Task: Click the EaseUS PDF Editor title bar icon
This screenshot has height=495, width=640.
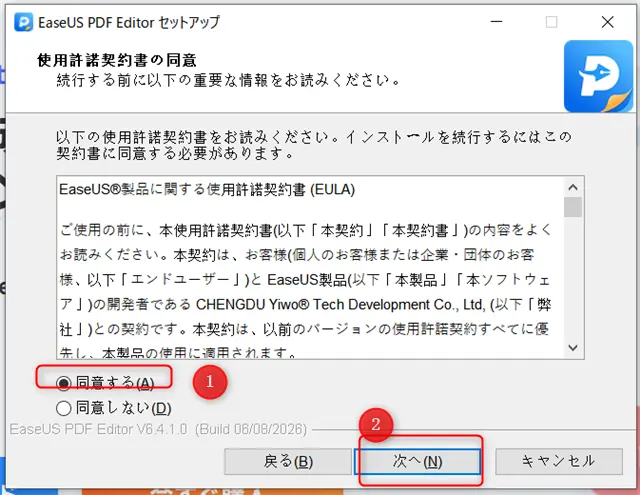Action: (23, 22)
